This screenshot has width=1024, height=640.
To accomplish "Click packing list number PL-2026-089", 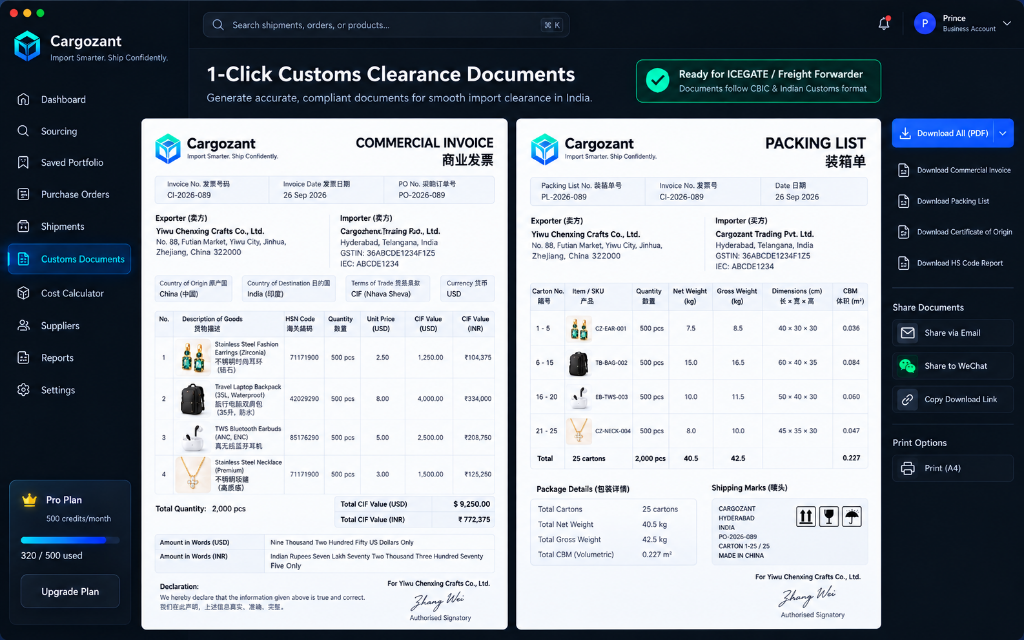I will pos(564,197).
